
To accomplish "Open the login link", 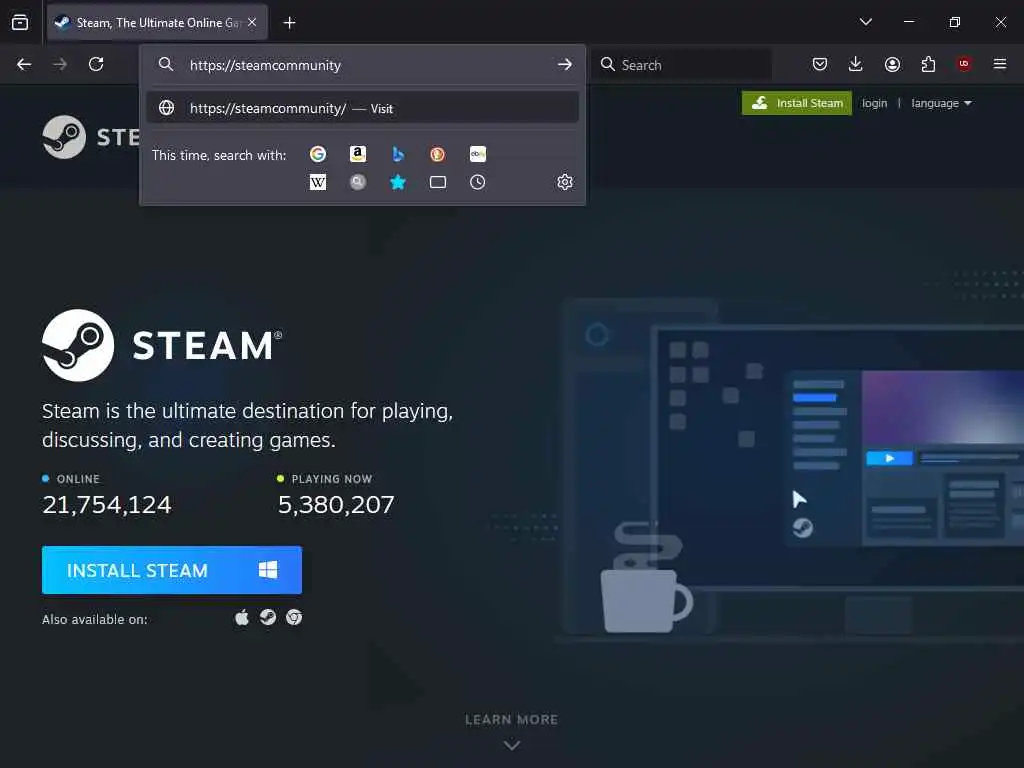I will coord(874,103).
